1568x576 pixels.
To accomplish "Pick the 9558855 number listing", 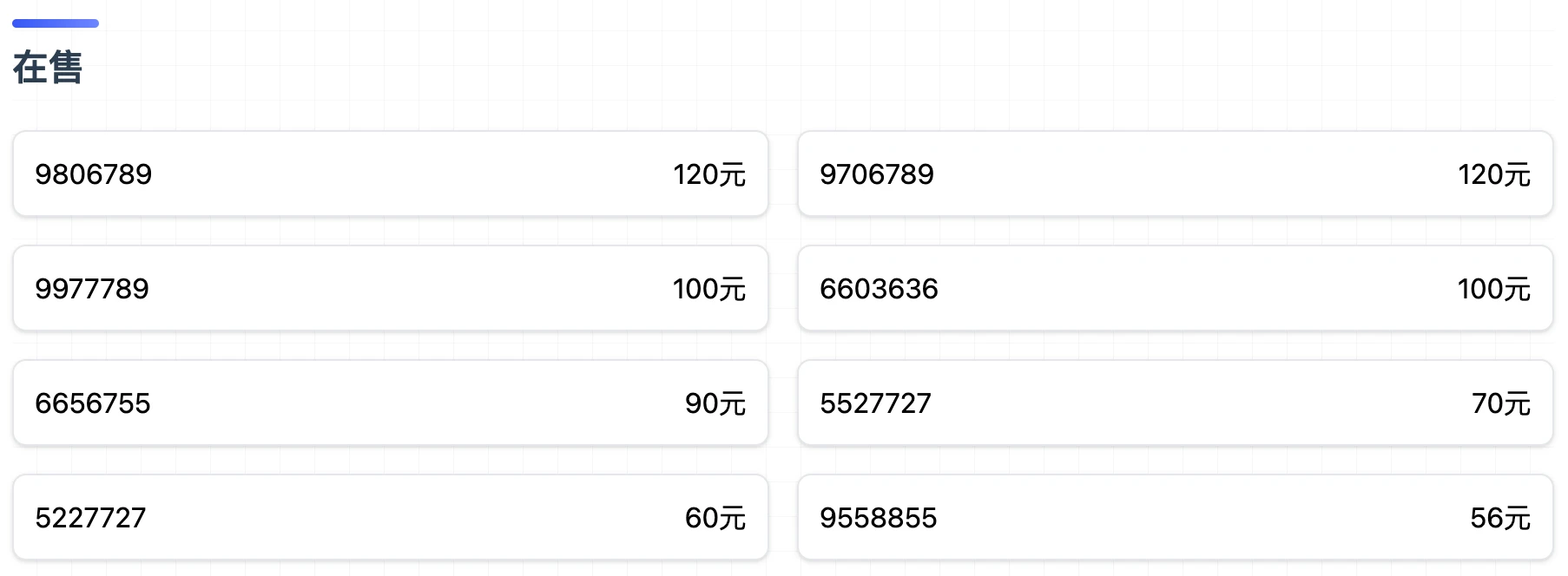I will pyautogui.click(x=1176, y=517).
